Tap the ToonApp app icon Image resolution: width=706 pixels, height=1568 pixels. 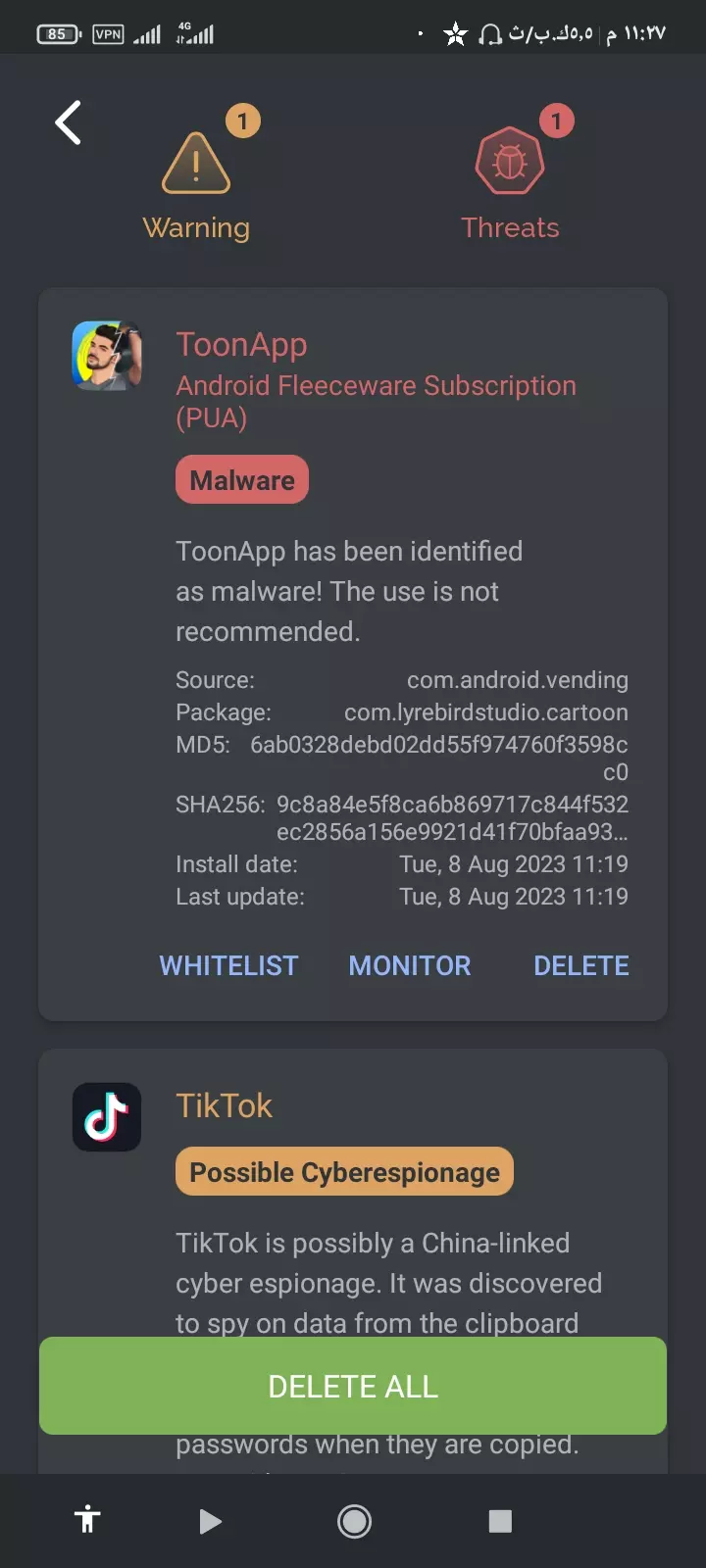click(107, 356)
